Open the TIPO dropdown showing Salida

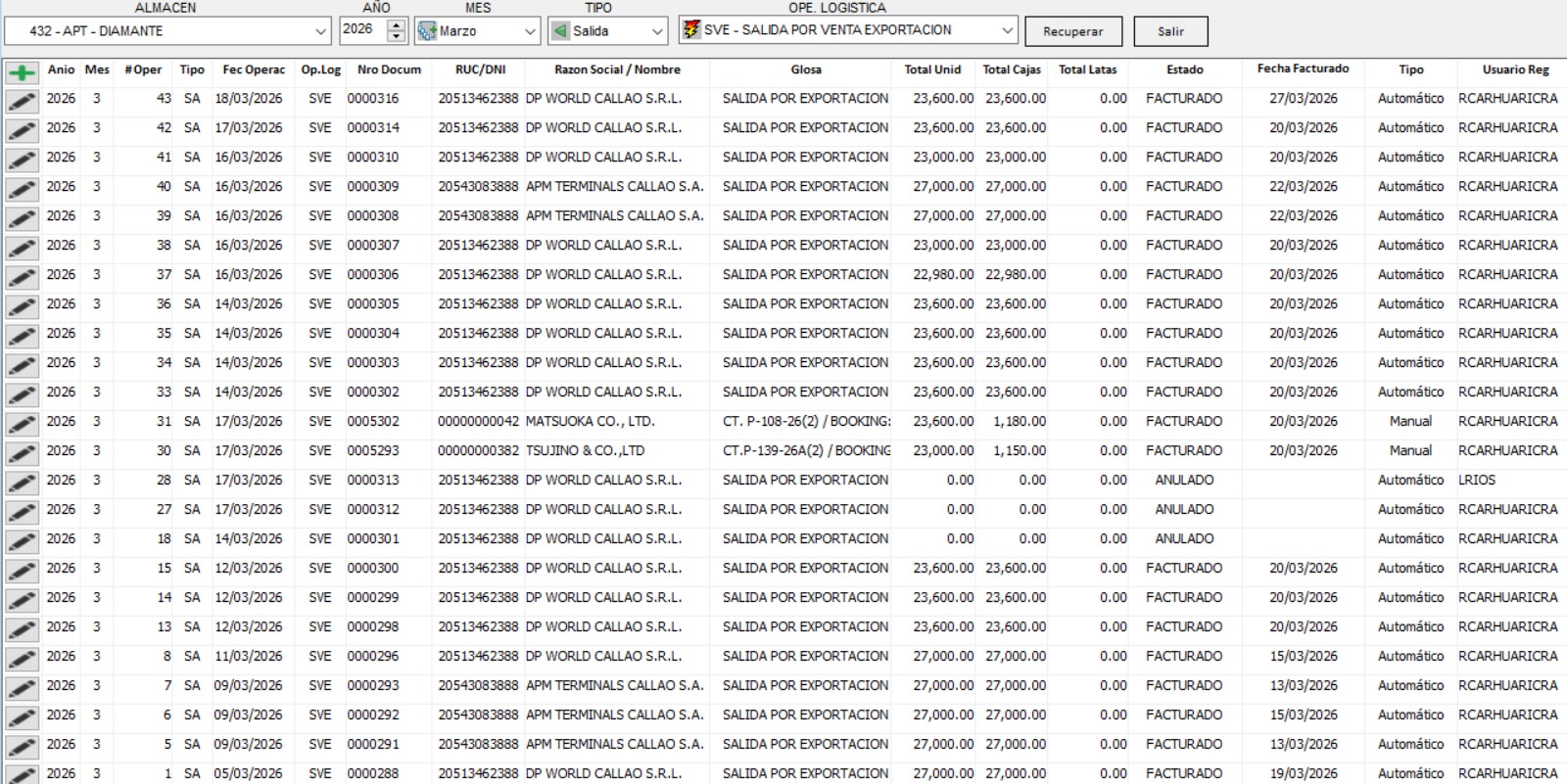pyautogui.click(x=657, y=31)
